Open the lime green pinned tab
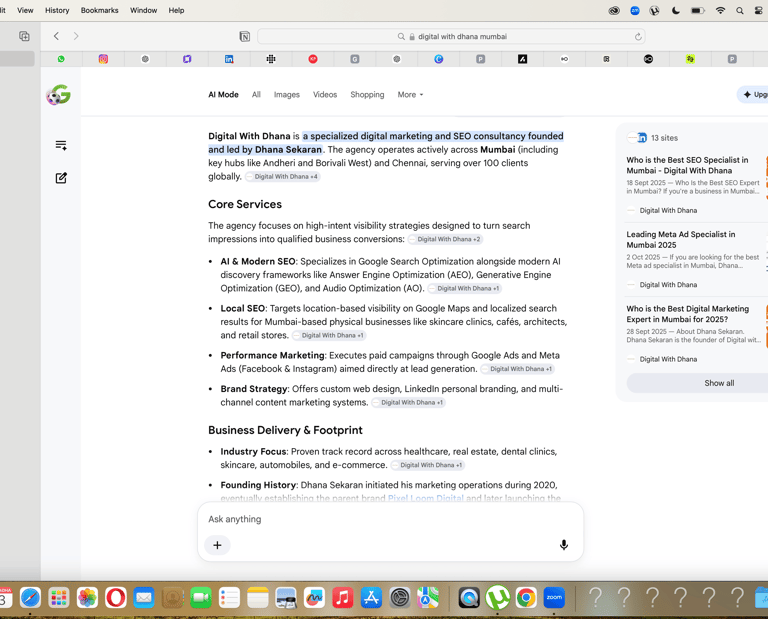768x619 pixels. click(x=690, y=59)
